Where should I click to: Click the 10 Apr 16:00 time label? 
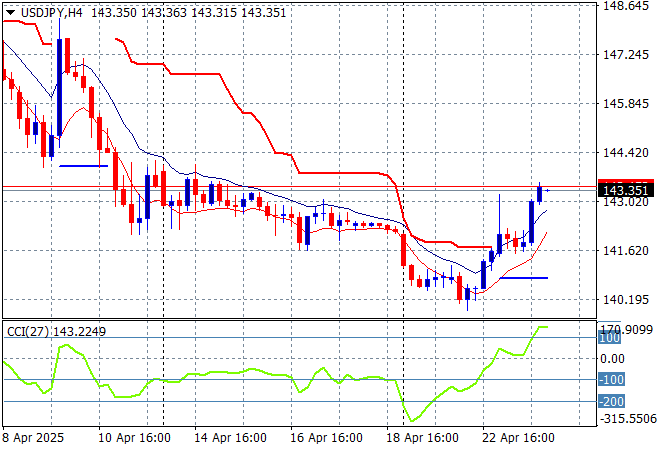[134, 438]
